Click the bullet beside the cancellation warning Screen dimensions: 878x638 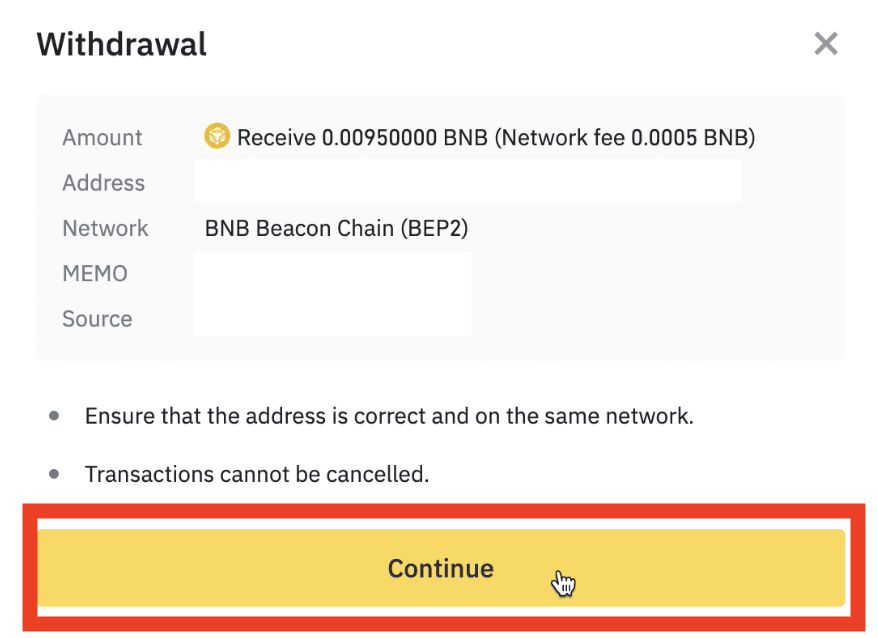tap(54, 474)
